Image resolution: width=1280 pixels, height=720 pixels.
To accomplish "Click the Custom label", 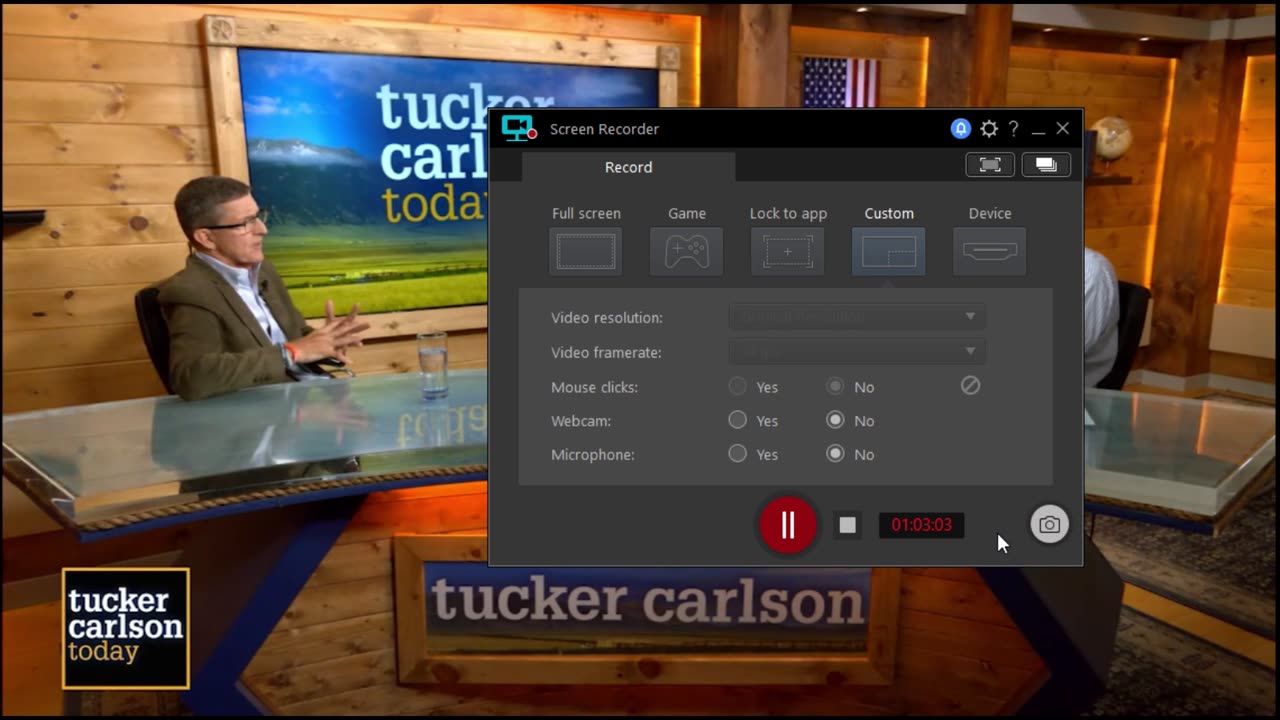I will click(889, 213).
